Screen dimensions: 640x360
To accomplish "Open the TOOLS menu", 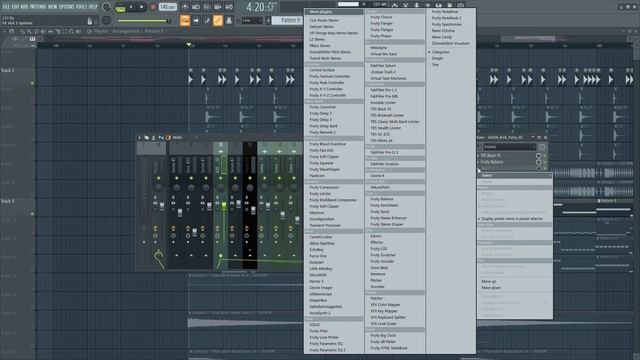I will [82, 7].
